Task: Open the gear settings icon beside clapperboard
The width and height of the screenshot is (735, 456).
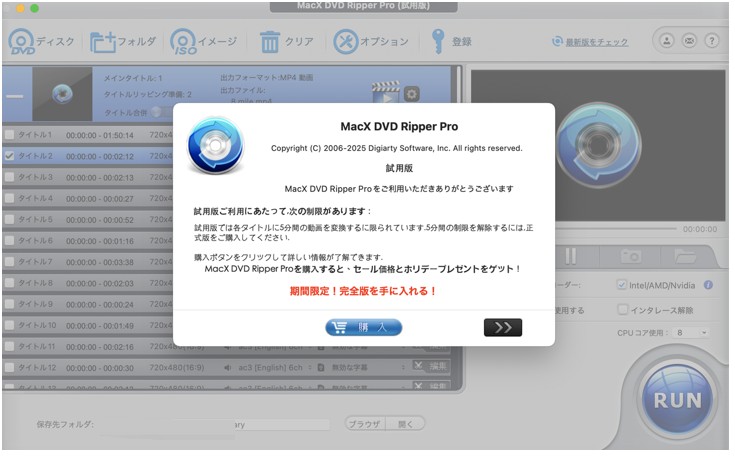Action: point(411,94)
